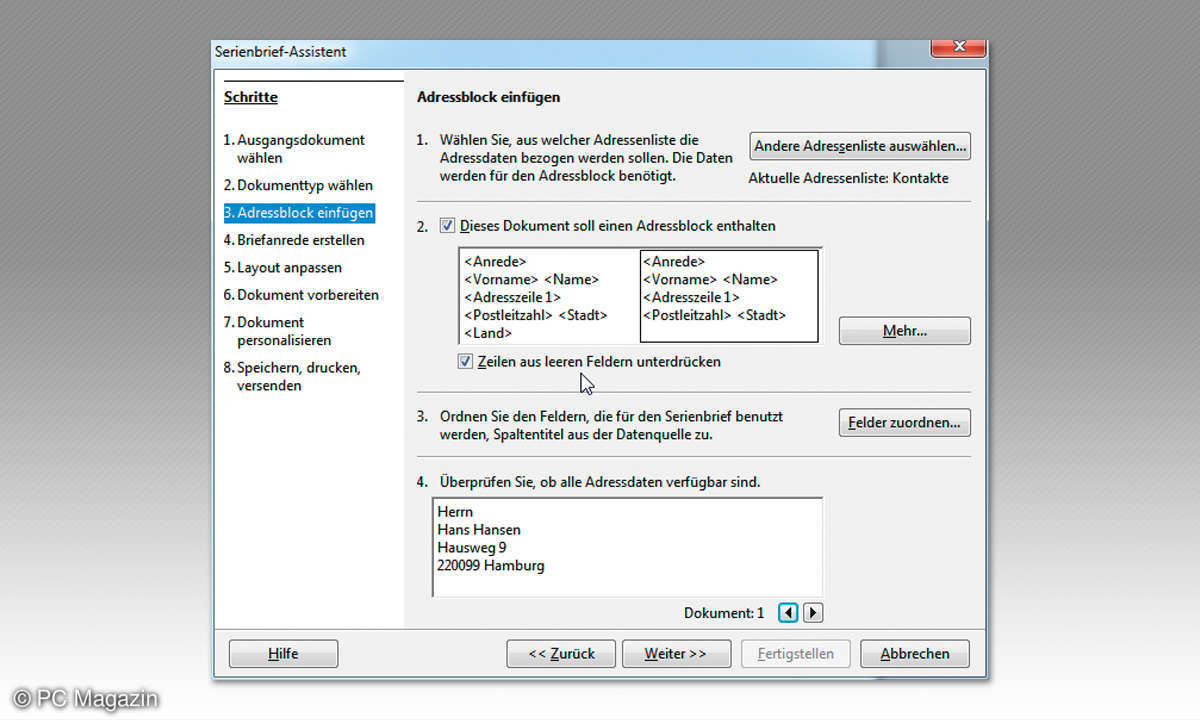Open the Hilfe button
This screenshot has width=1200, height=720.
tap(283, 654)
